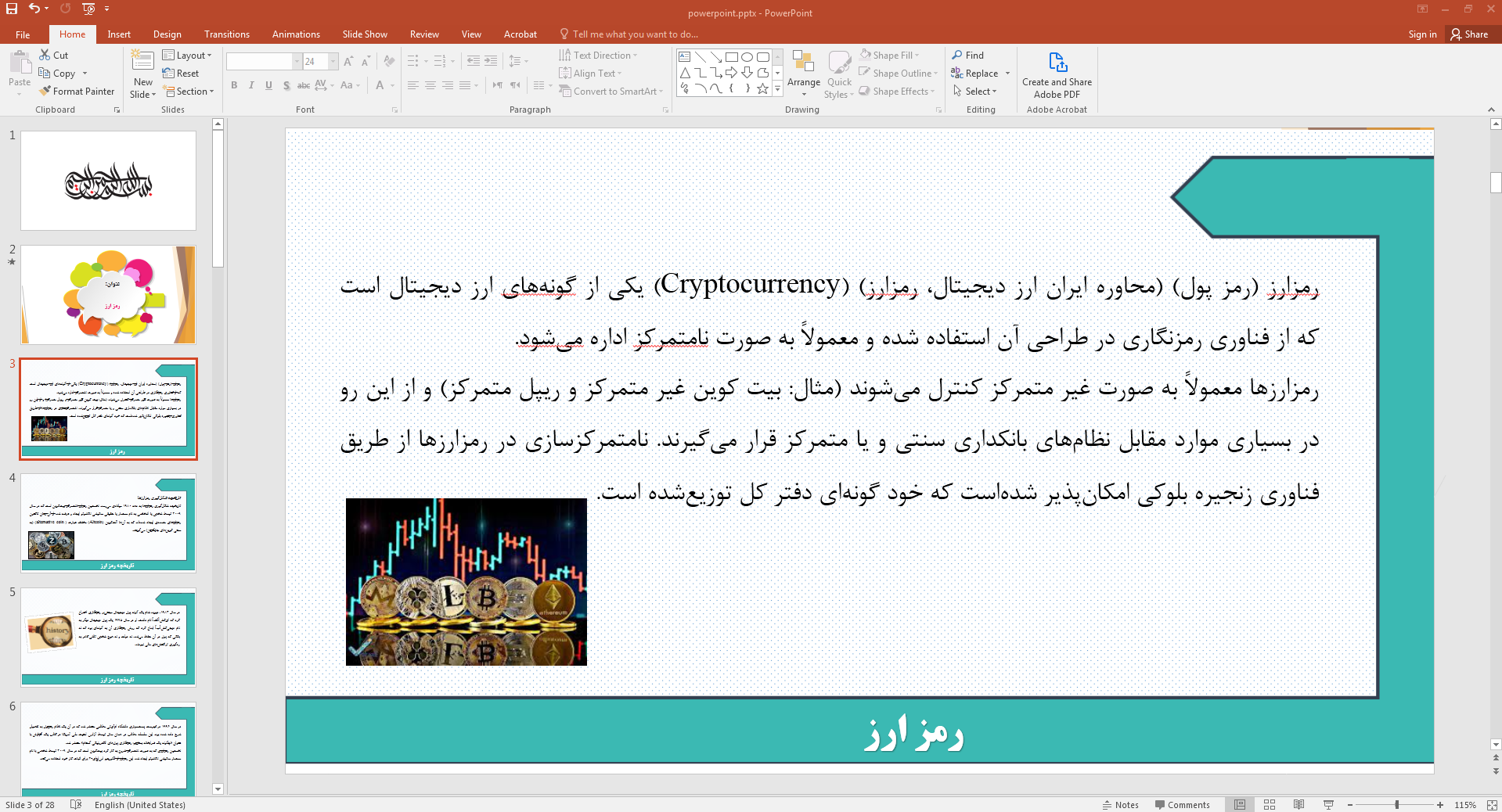Image resolution: width=1502 pixels, height=812 pixels.
Task: Click the Save icon in quick access toolbar
Action: tap(12, 9)
